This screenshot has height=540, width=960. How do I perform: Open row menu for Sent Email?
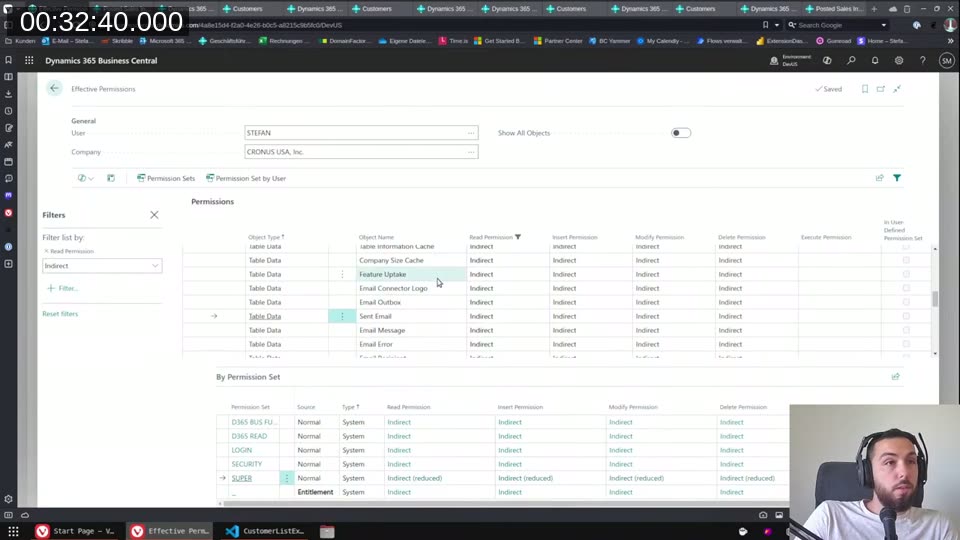(342, 316)
